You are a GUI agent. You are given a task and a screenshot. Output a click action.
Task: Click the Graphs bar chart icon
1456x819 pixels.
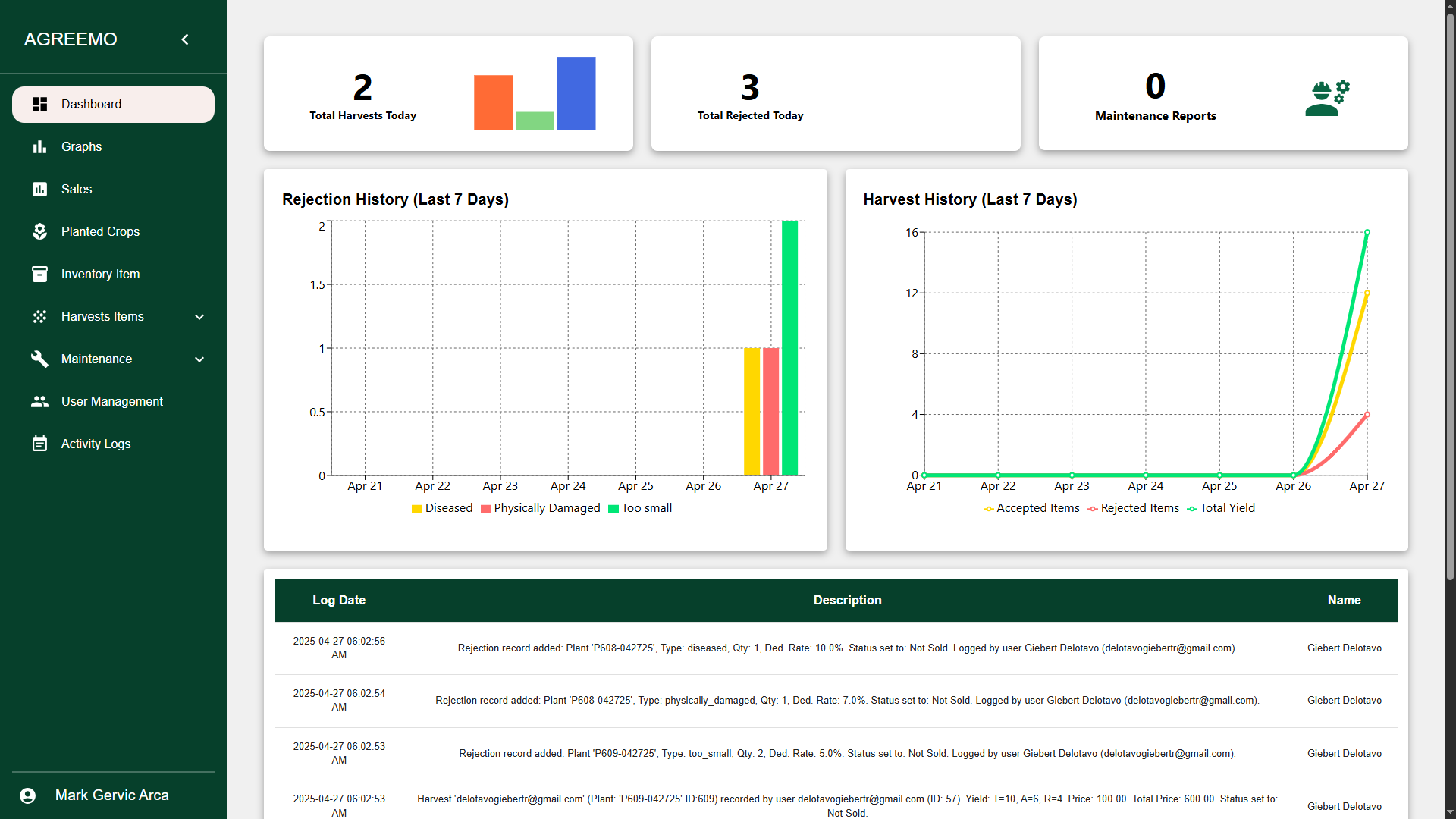click(40, 147)
